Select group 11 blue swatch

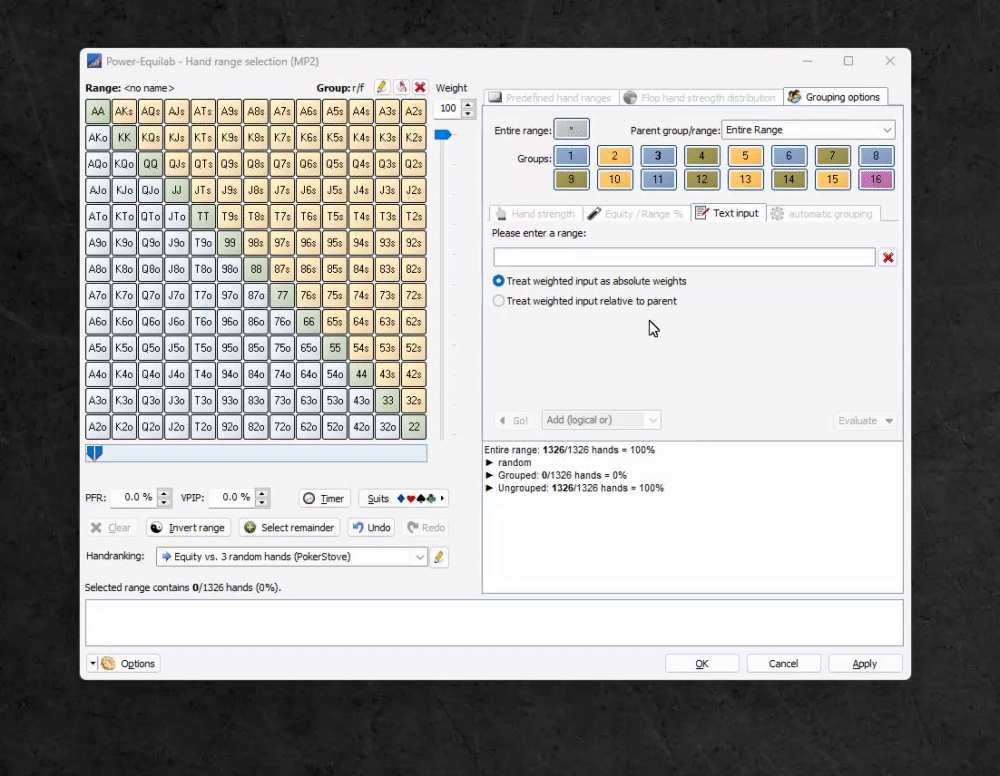coord(658,180)
